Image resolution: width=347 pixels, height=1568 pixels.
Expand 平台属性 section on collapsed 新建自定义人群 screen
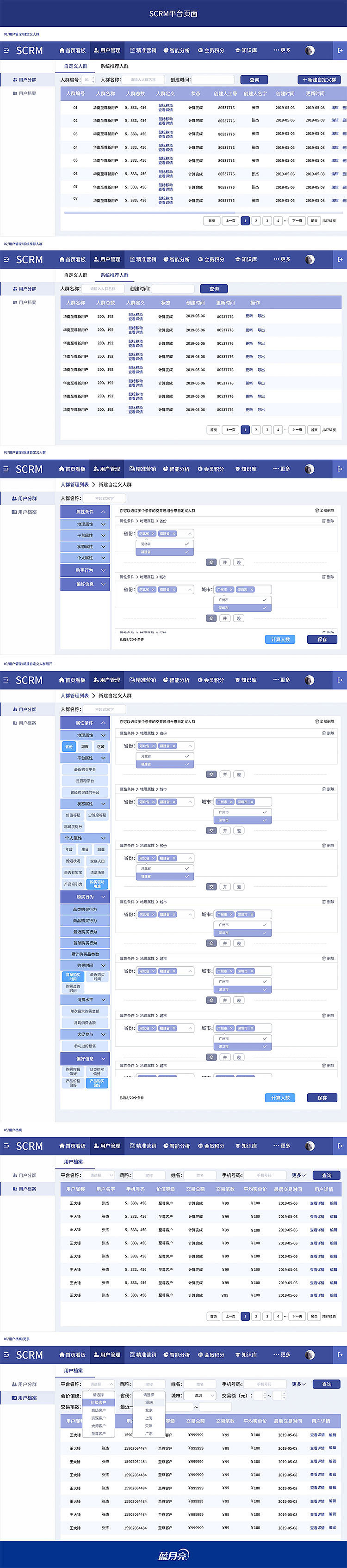tap(85, 536)
